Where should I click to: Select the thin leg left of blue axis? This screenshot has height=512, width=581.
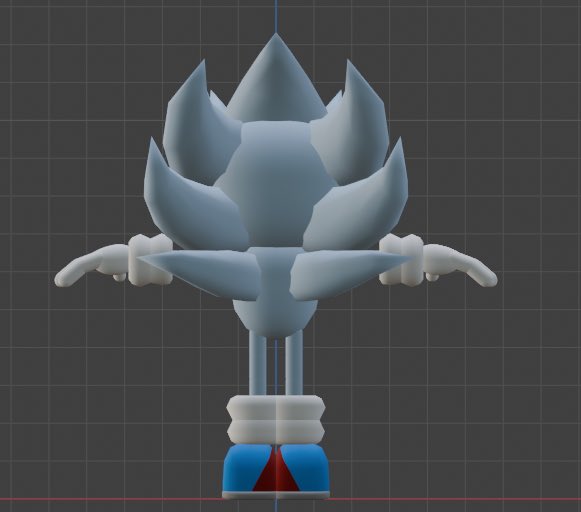point(258,363)
